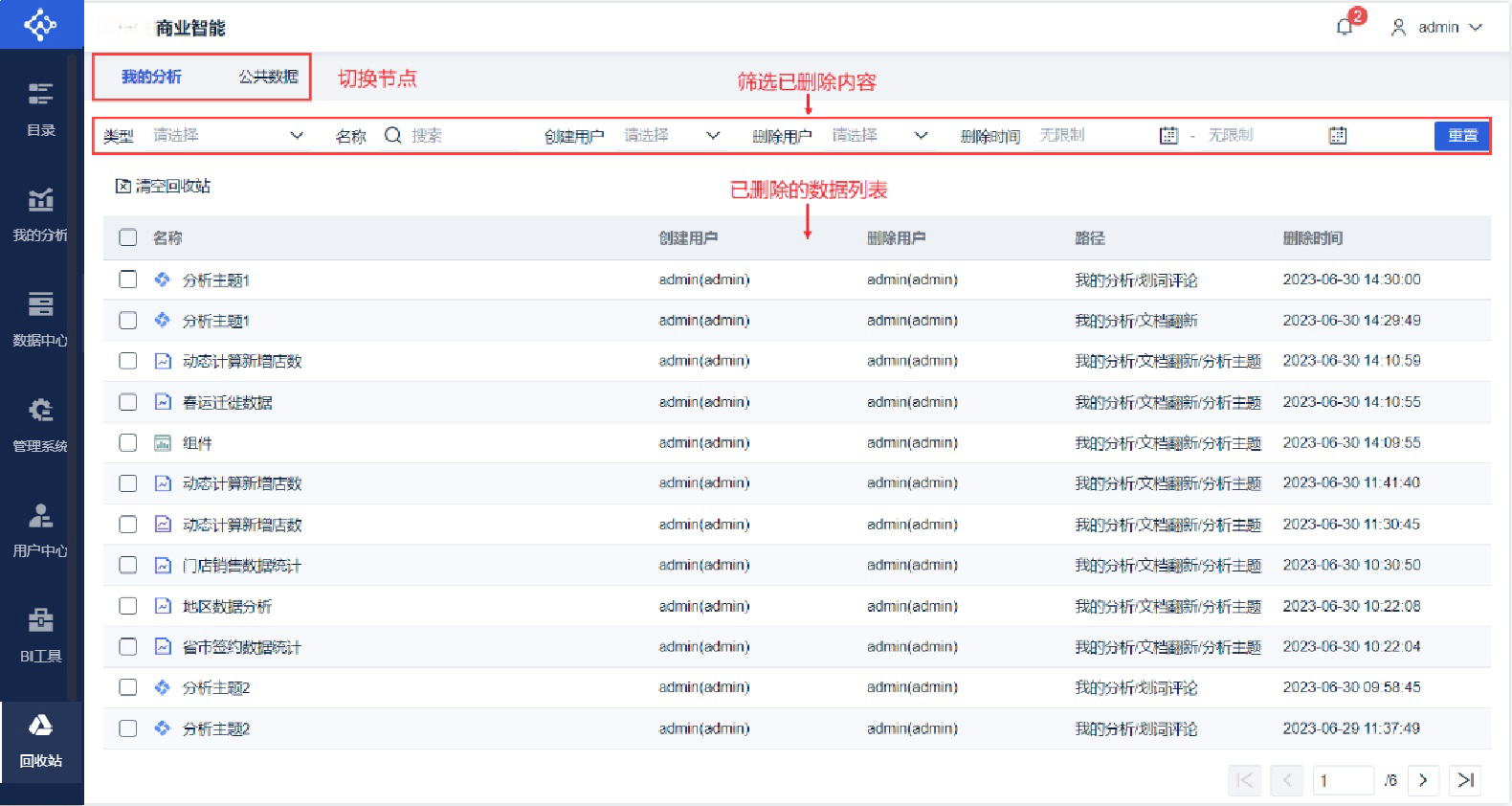The width and height of the screenshot is (1512, 806).
Task: Toggle the select-all checkbox in the table header
Action: tap(128, 237)
